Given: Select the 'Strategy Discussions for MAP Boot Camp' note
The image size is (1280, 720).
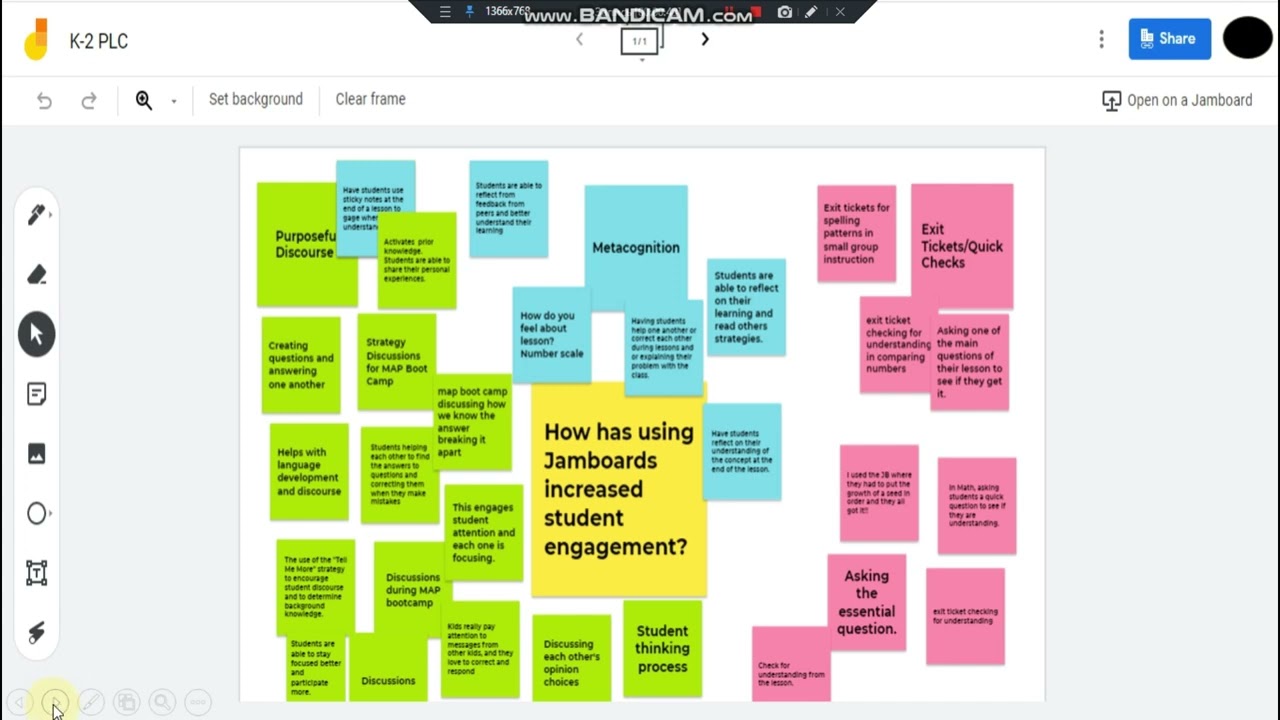Looking at the screenshot, I should click(x=396, y=362).
